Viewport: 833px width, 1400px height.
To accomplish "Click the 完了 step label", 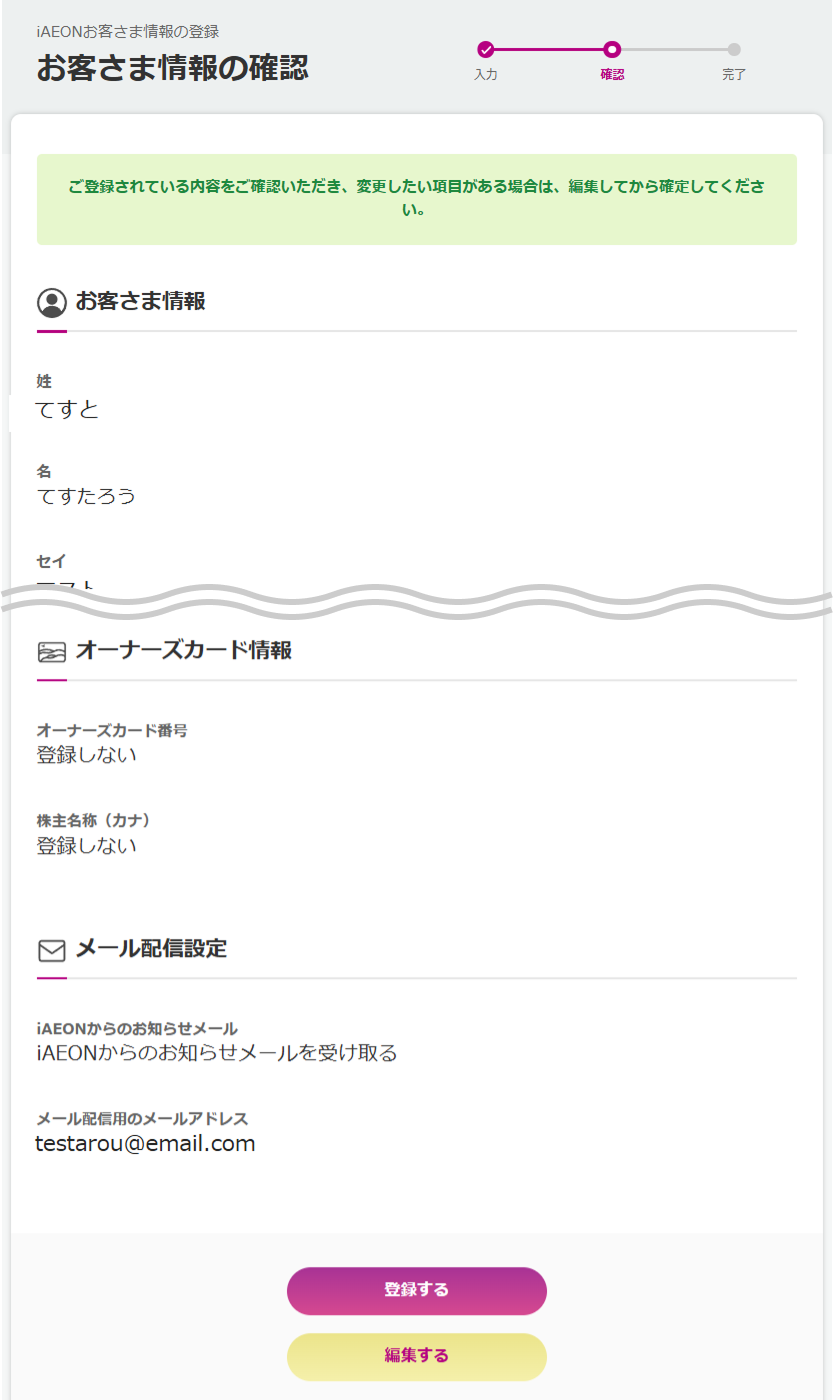I will click(734, 75).
